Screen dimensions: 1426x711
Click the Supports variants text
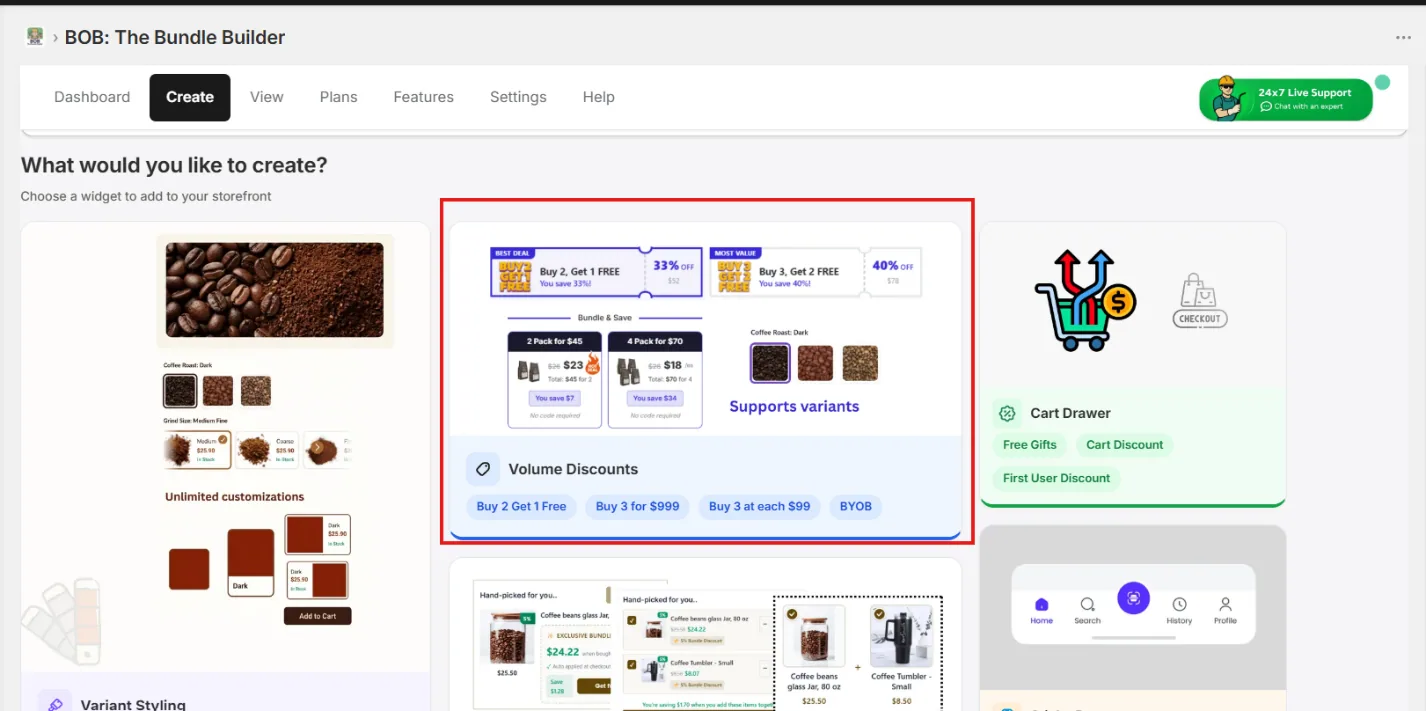point(794,406)
